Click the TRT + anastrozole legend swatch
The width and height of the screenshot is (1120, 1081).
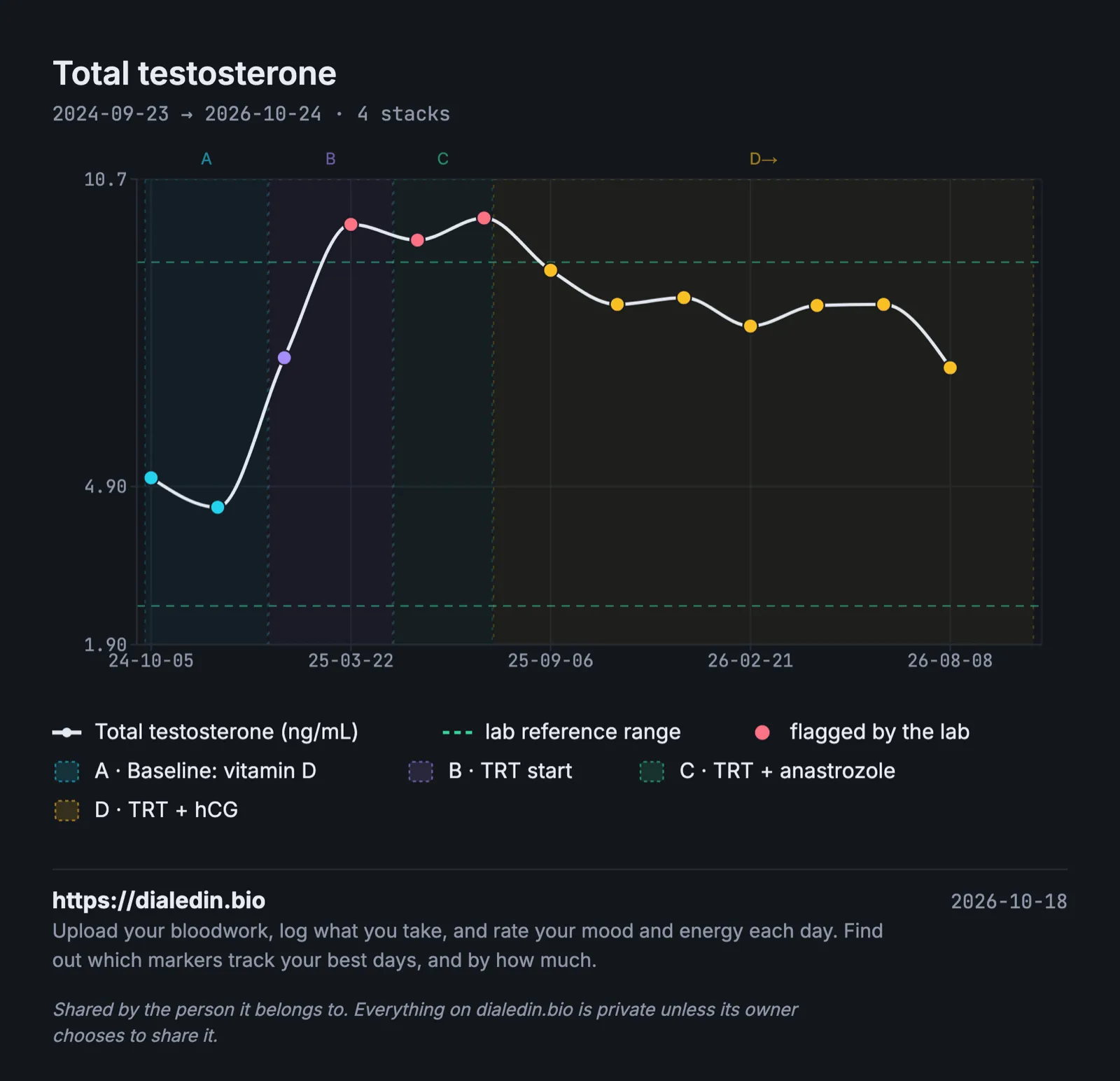point(652,771)
